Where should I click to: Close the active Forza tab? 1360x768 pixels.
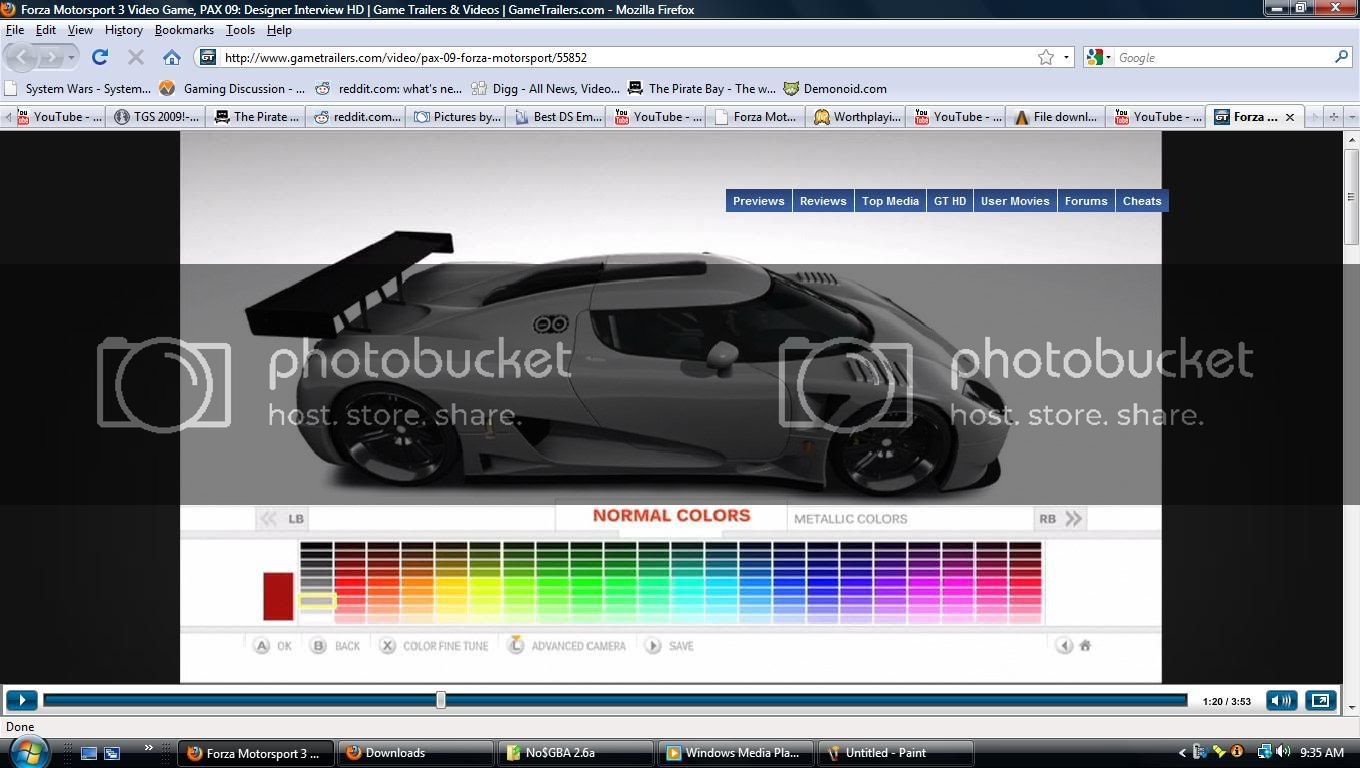point(1290,117)
